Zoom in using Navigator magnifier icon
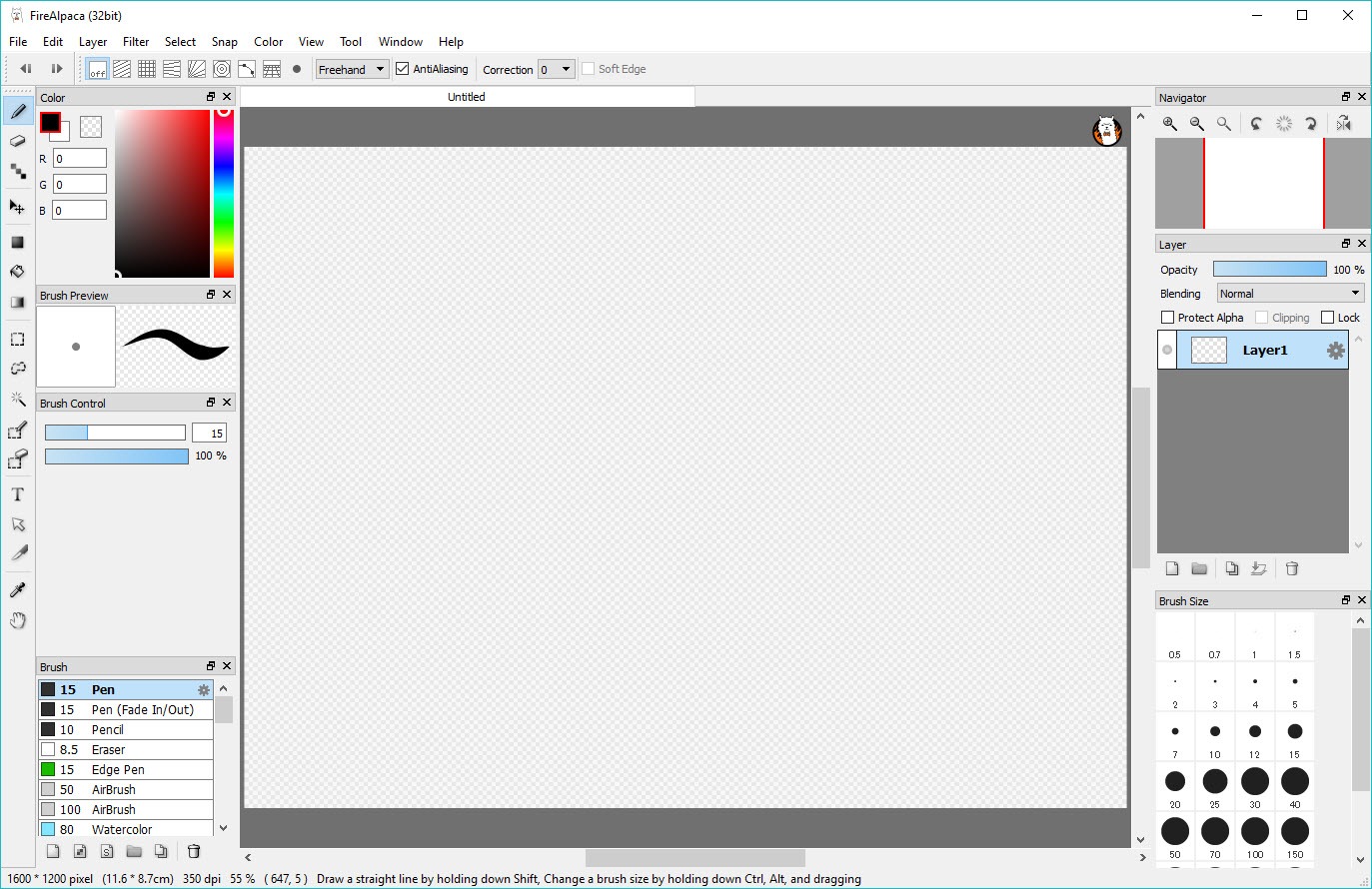 (1169, 124)
